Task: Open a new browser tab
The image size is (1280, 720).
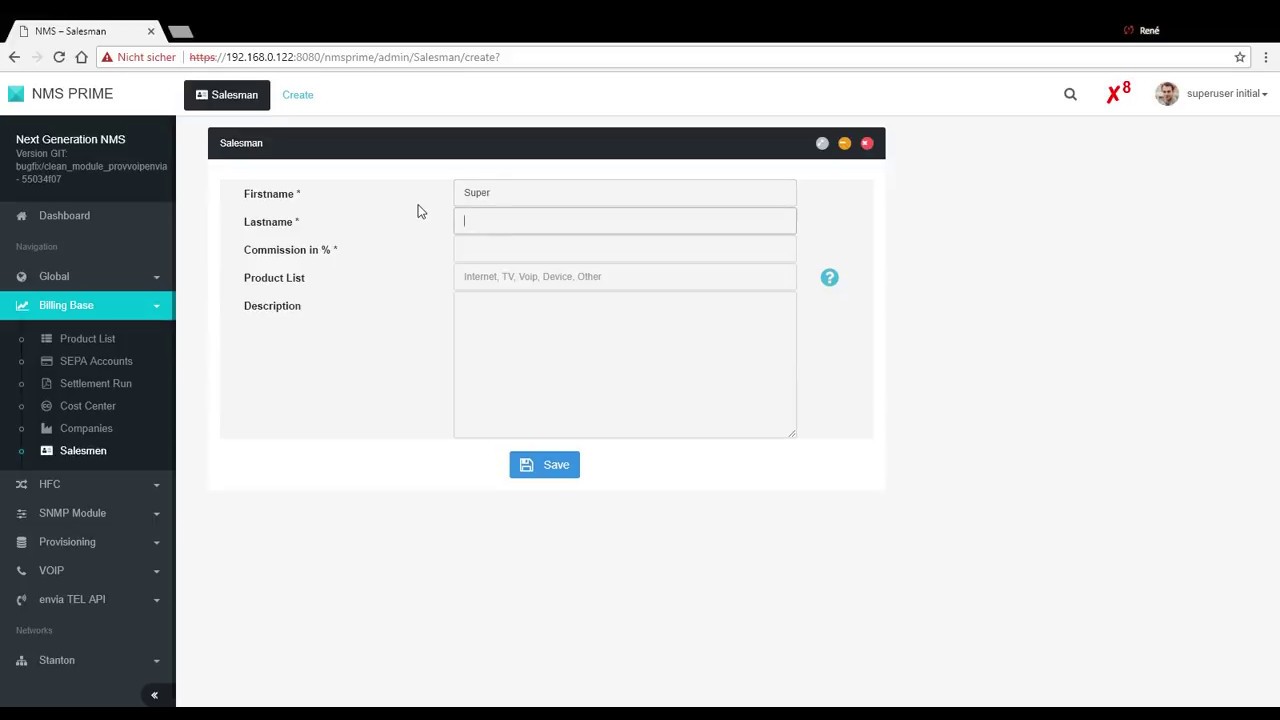Action: point(180,32)
